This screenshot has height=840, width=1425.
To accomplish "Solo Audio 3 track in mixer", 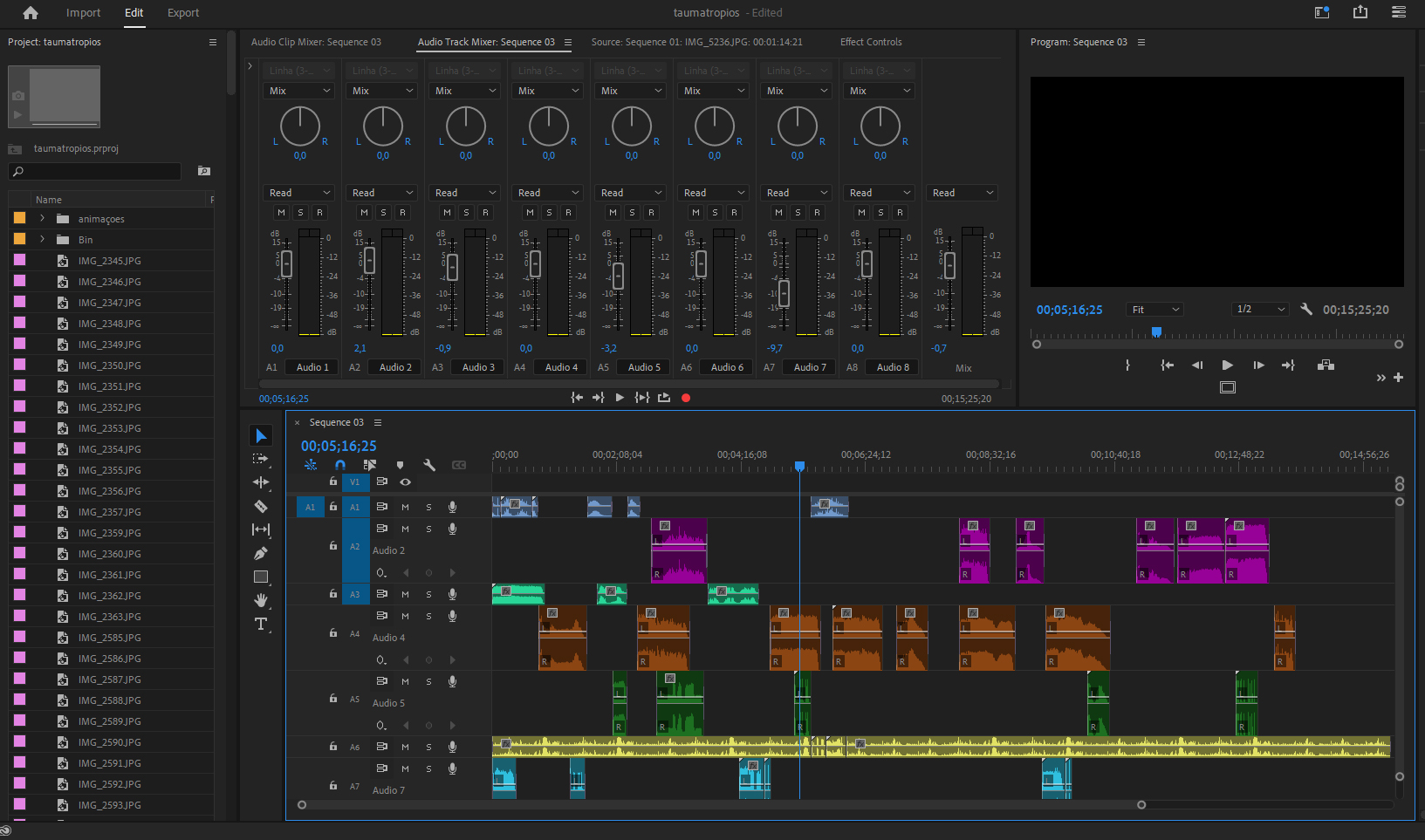I will tap(466, 212).
